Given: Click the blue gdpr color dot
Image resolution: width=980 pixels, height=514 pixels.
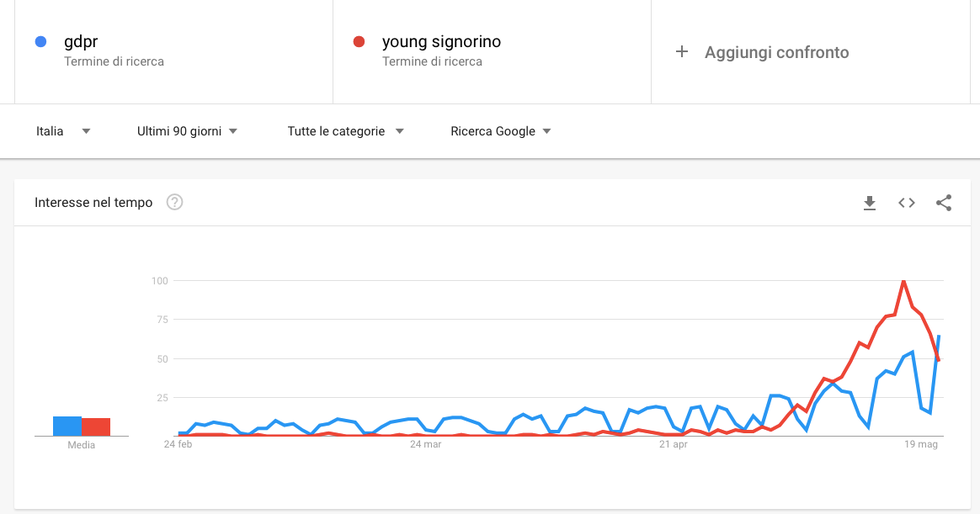Looking at the screenshot, I should [x=41, y=42].
